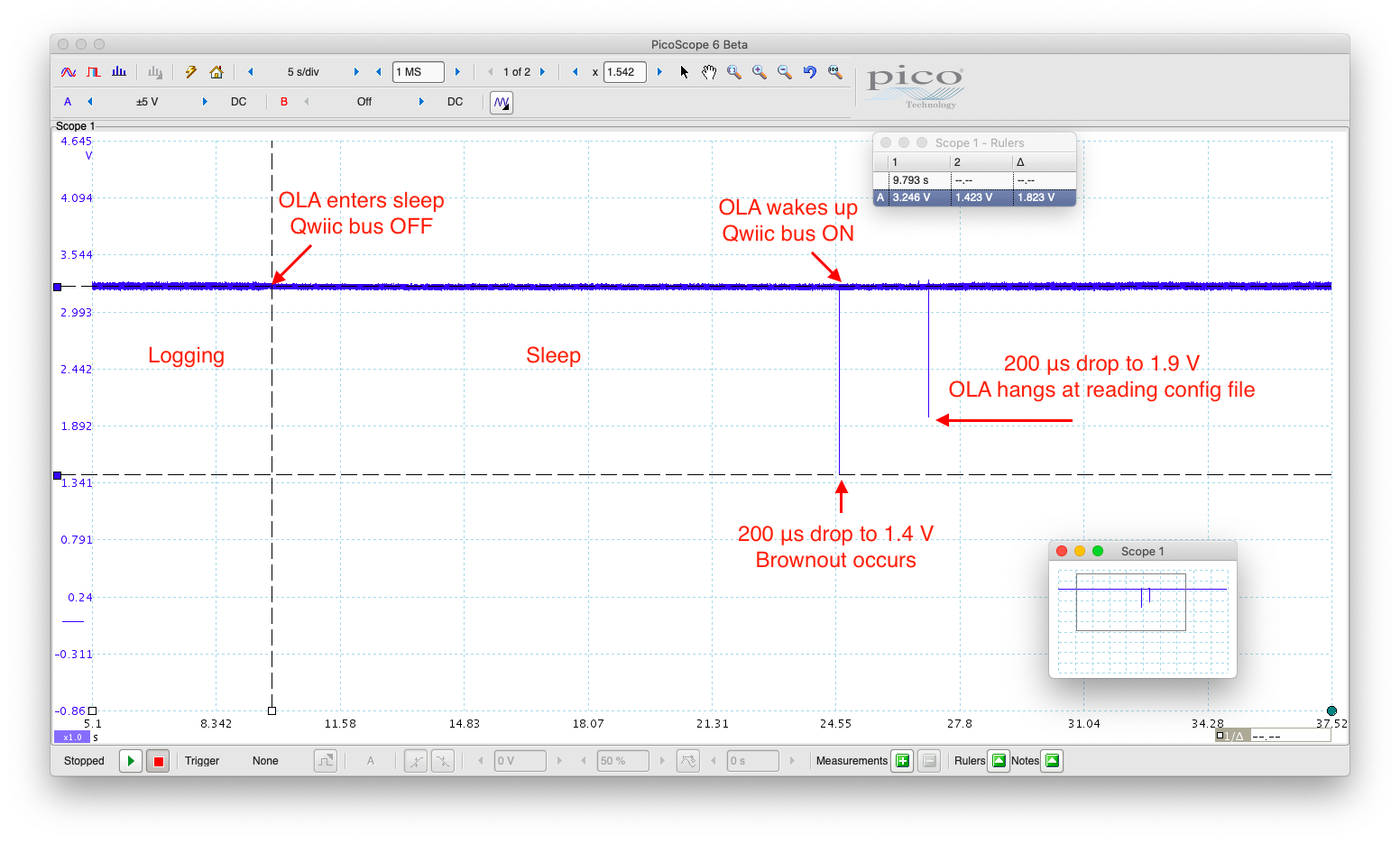
Task: Open Notes with the Notes button
Action: pyautogui.click(x=1051, y=760)
